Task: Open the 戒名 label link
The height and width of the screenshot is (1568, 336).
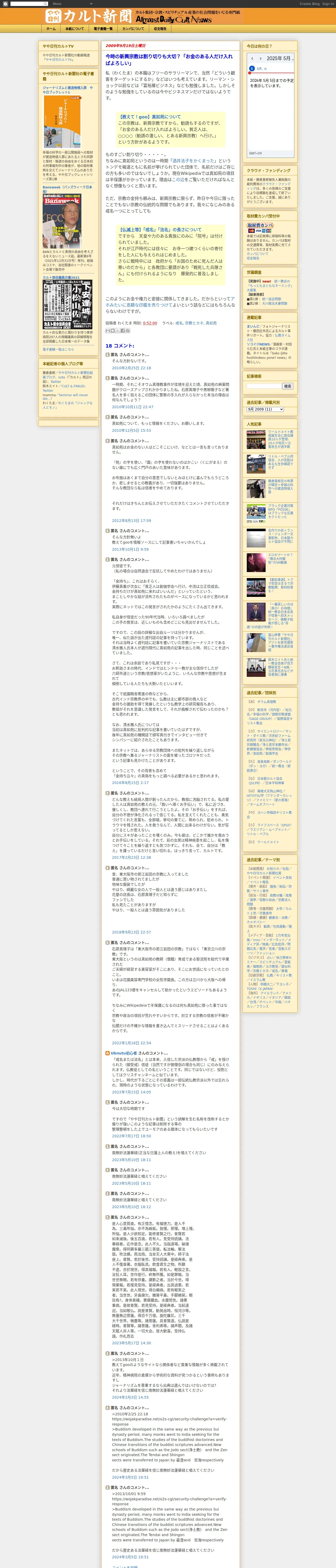Action: (179, 323)
